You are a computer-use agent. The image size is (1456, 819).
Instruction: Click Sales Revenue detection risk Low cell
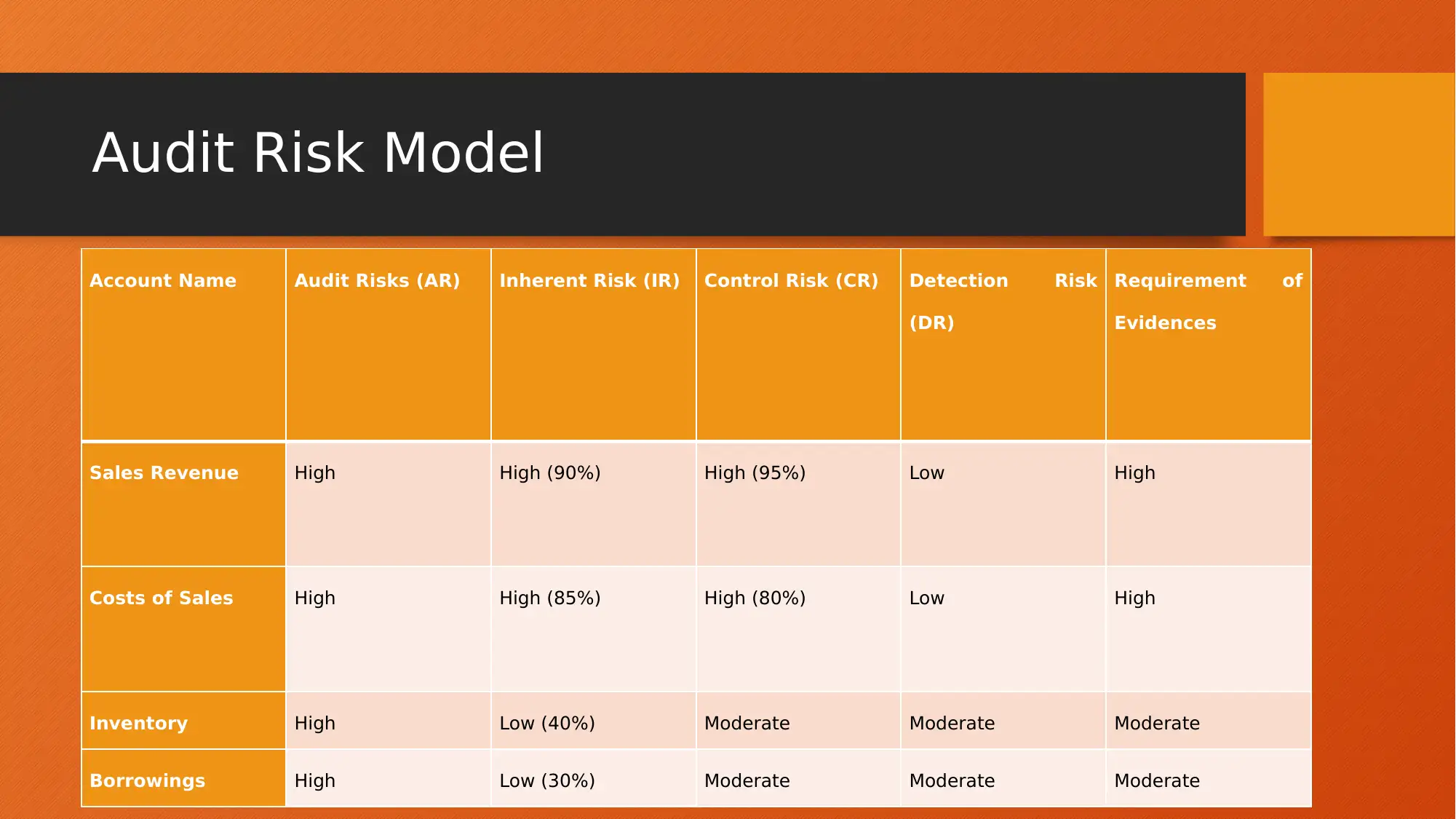(1003, 504)
